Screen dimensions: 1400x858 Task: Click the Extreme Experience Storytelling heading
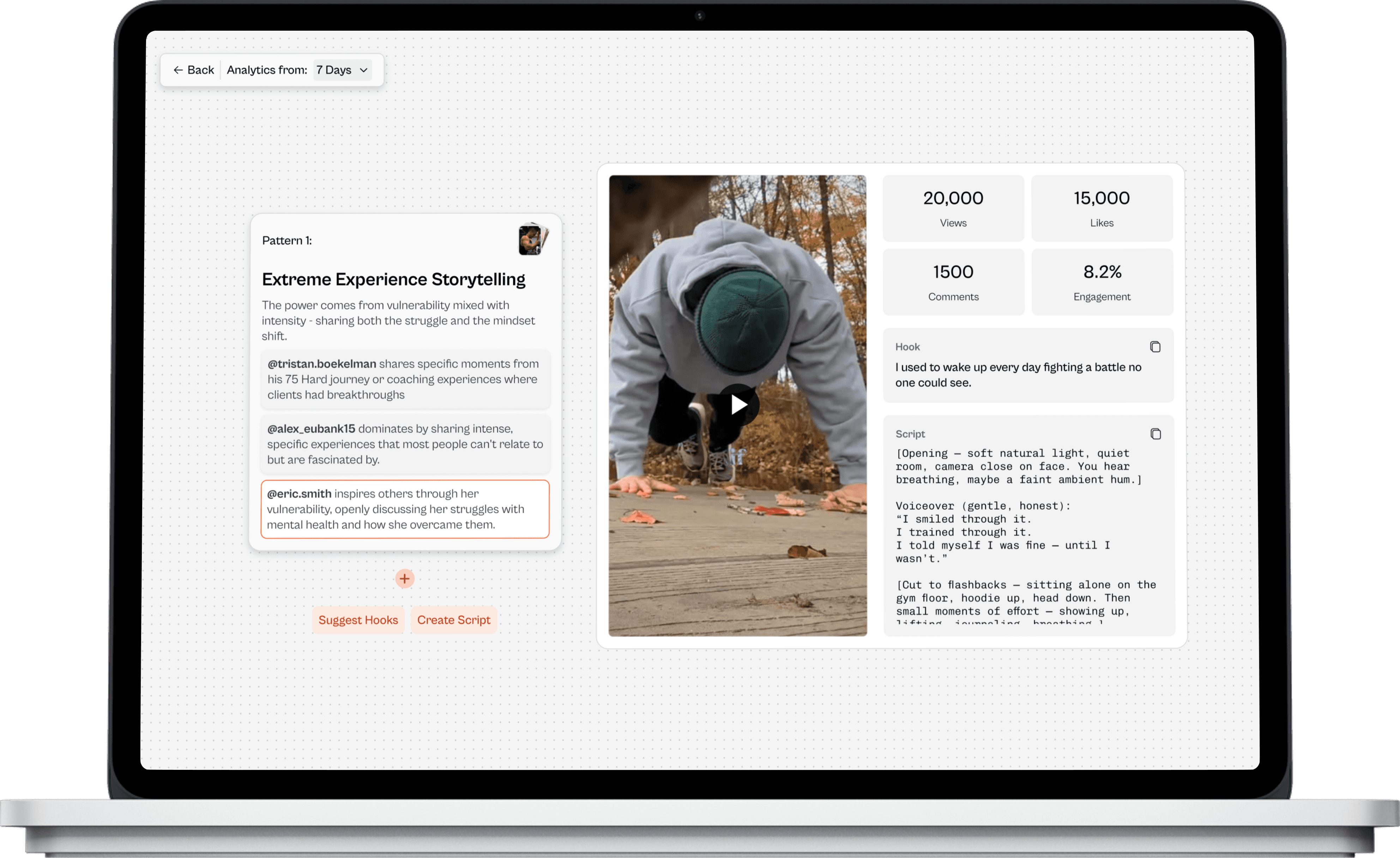(393, 279)
